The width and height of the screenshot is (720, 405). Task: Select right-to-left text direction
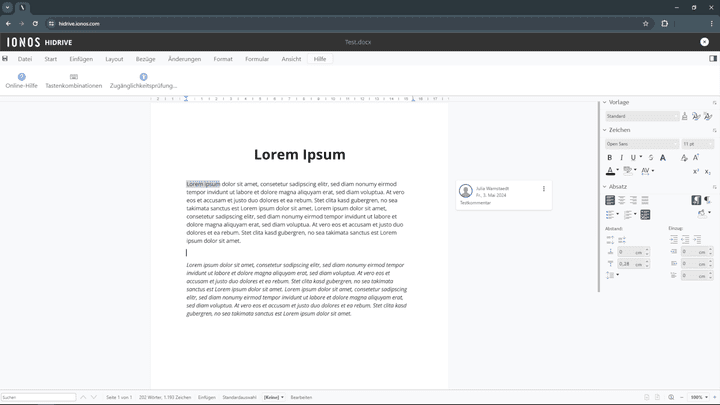point(708,200)
